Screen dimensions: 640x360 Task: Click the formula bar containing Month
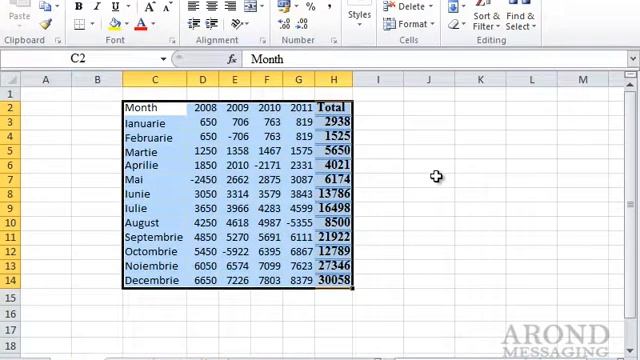[x=434, y=59]
